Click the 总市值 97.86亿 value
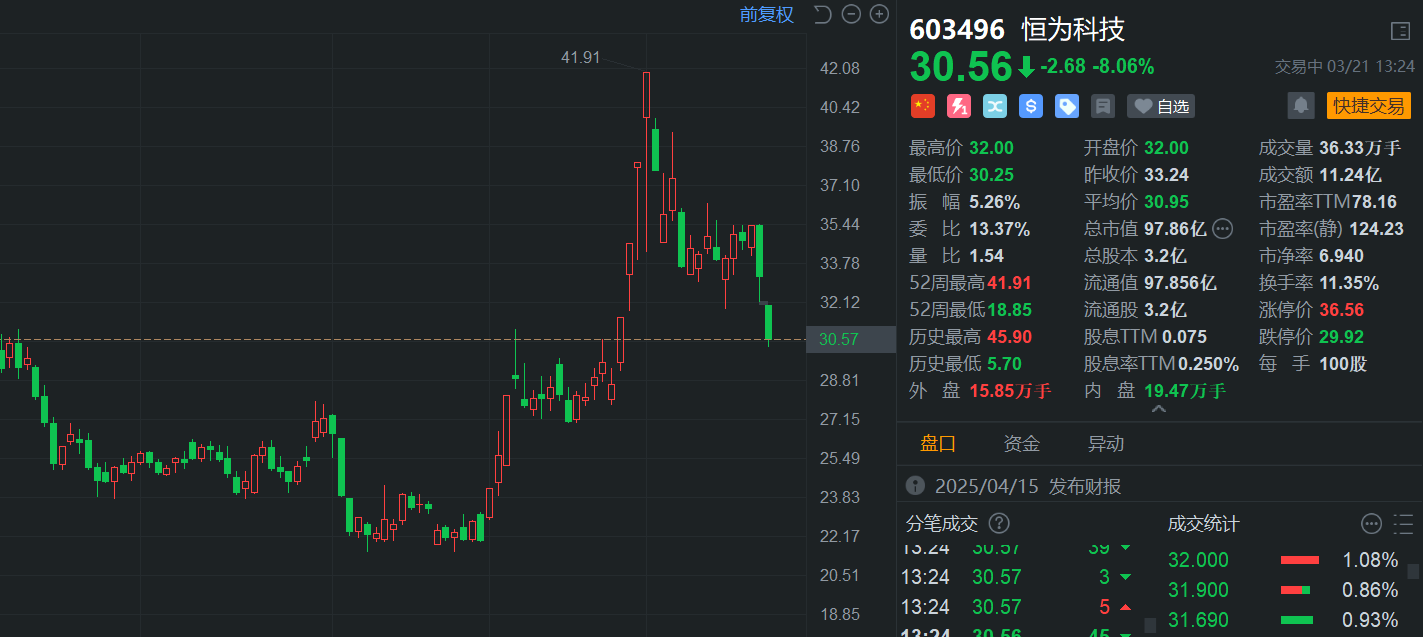The image size is (1423, 637). [1175, 229]
